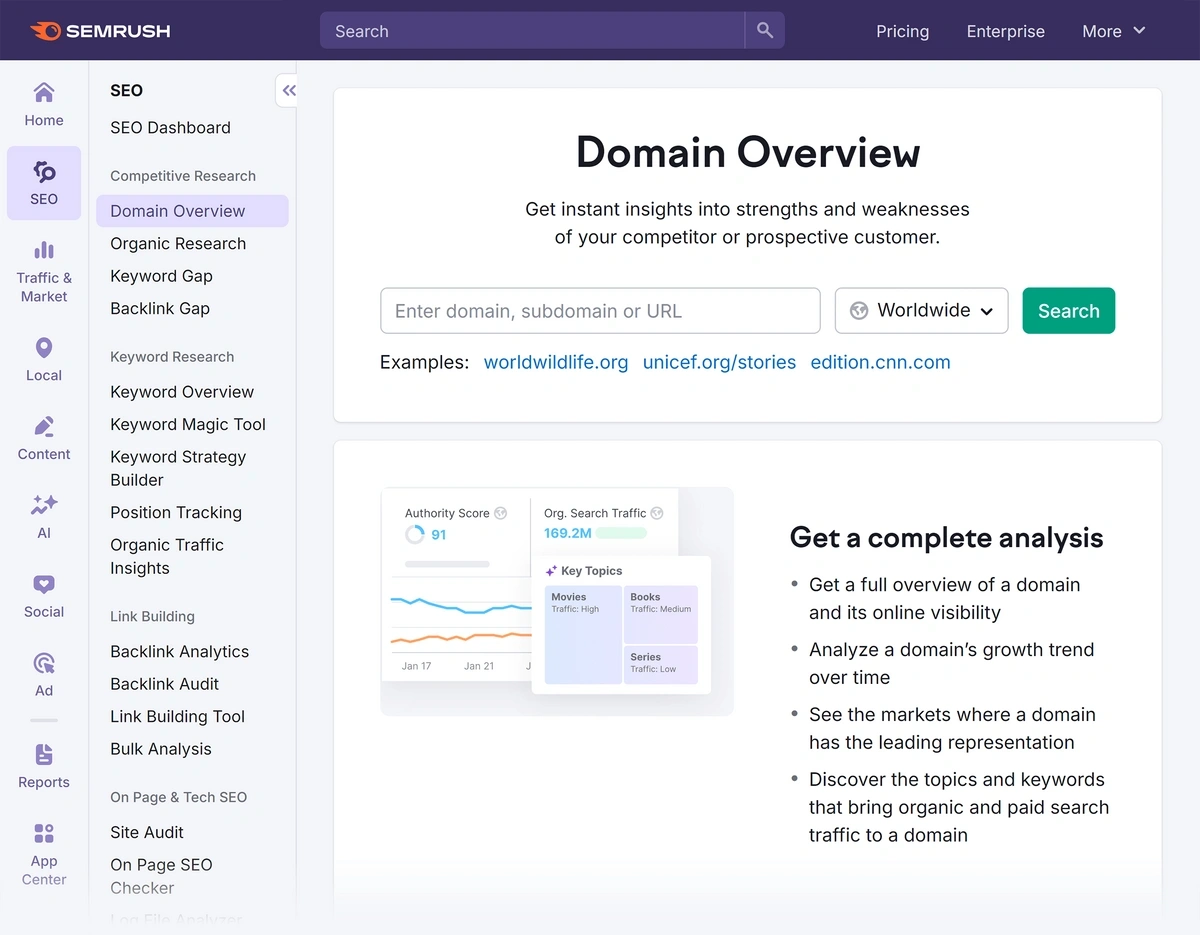The width and height of the screenshot is (1200, 935).
Task: Collapse the SEO sidebar with double chevron
Action: [x=288, y=91]
